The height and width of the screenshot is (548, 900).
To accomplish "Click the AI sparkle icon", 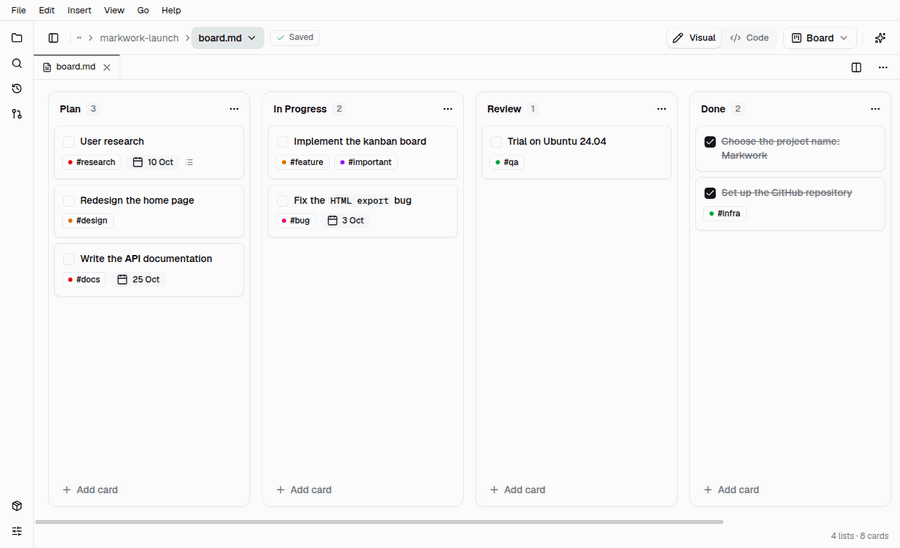I will (880, 38).
